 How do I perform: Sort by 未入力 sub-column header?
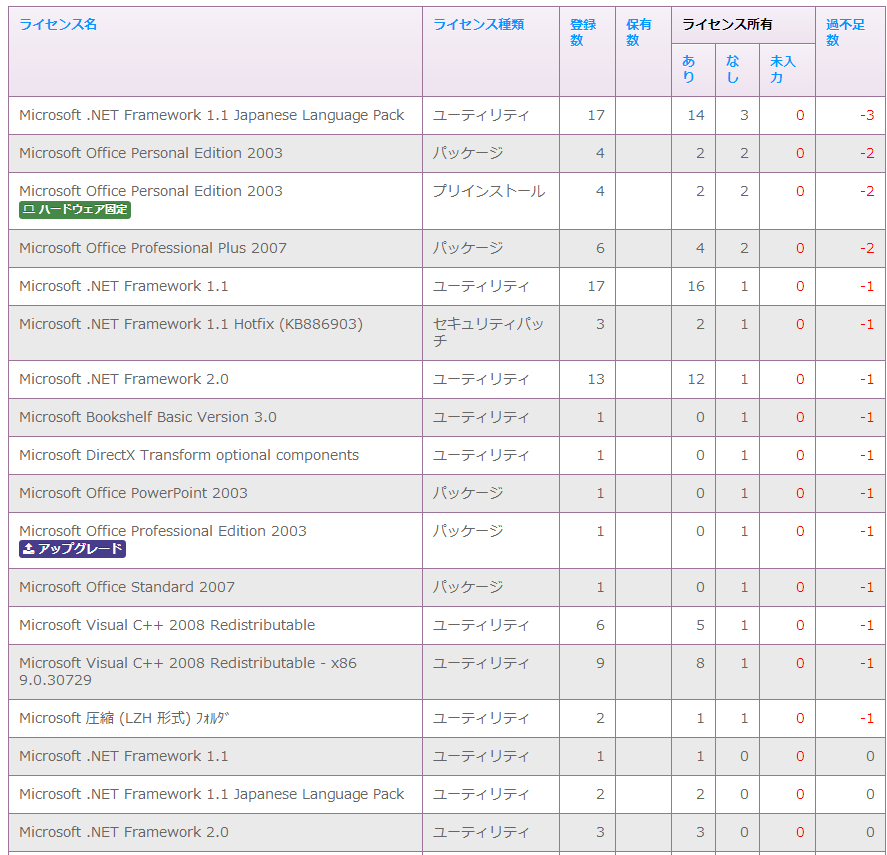point(783,69)
